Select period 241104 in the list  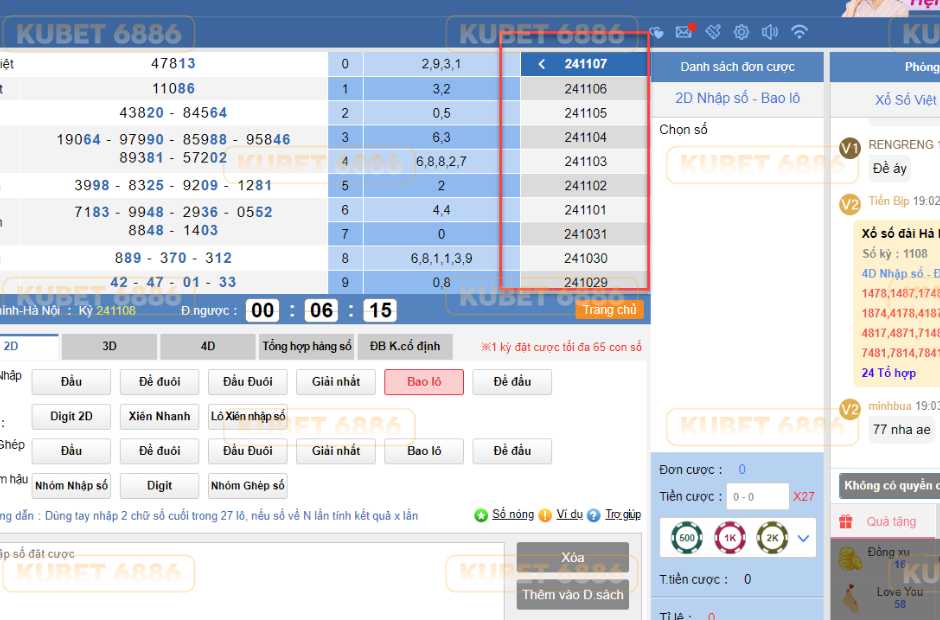tap(585, 137)
